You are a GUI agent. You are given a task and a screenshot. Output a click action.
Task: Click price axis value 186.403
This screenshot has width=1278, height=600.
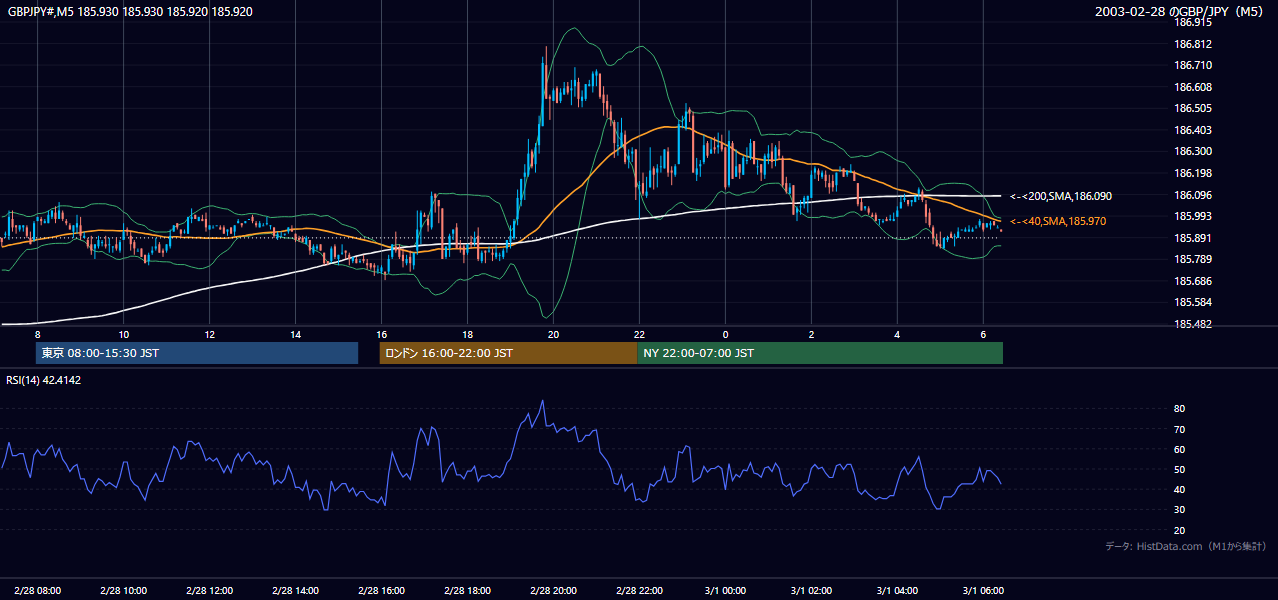click(x=1193, y=130)
